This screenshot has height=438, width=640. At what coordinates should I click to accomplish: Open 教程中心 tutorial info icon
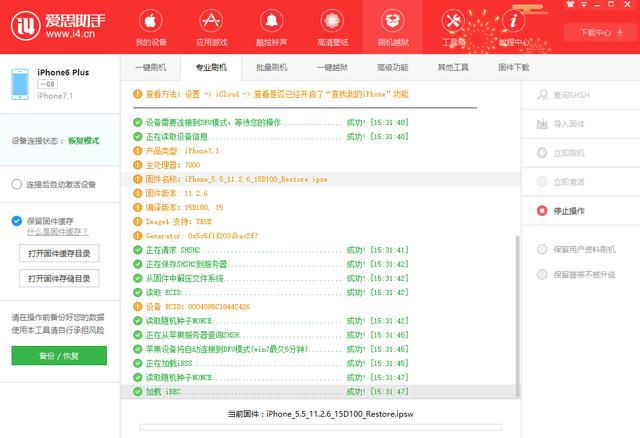(513, 21)
